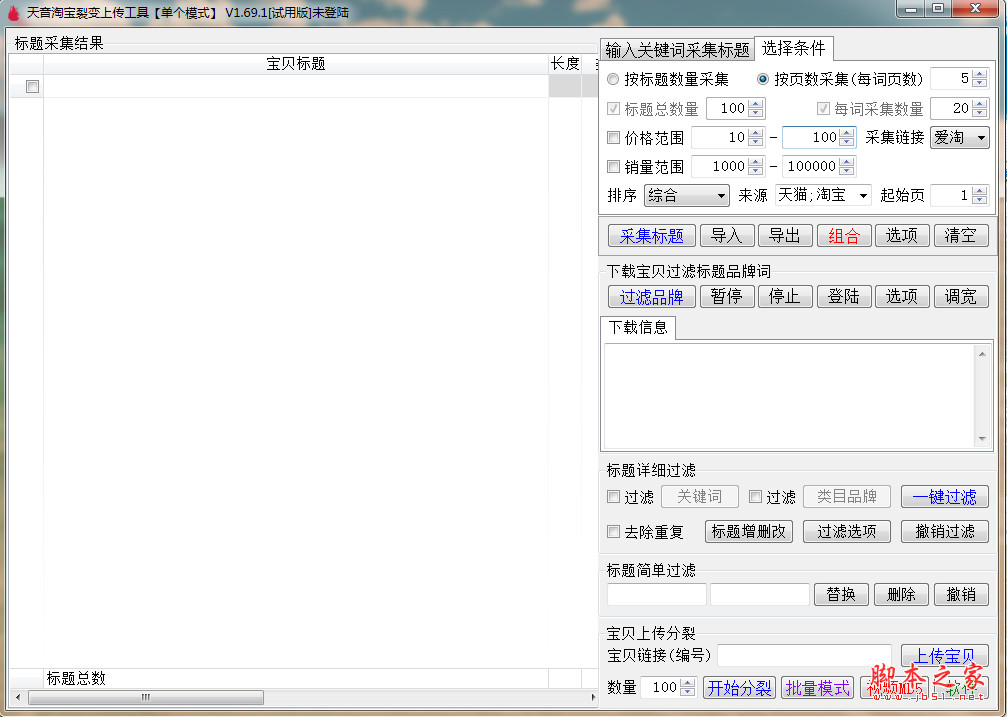
Task: Click the red flame app icon in title bar
Action: coord(13,13)
